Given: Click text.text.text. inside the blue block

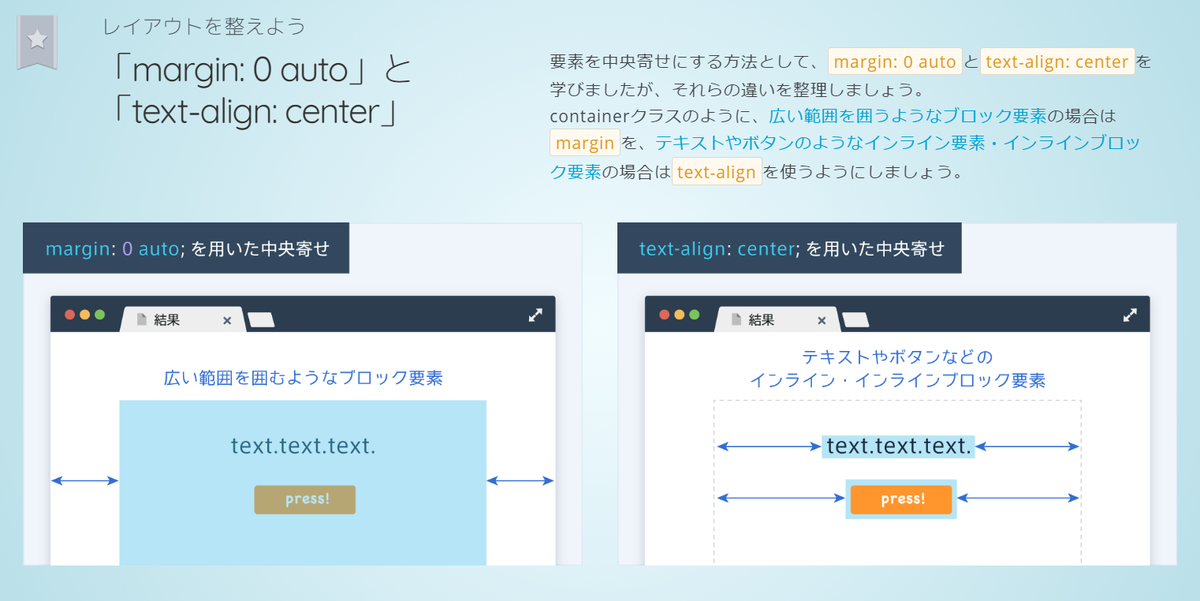Looking at the screenshot, I should point(303,446).
